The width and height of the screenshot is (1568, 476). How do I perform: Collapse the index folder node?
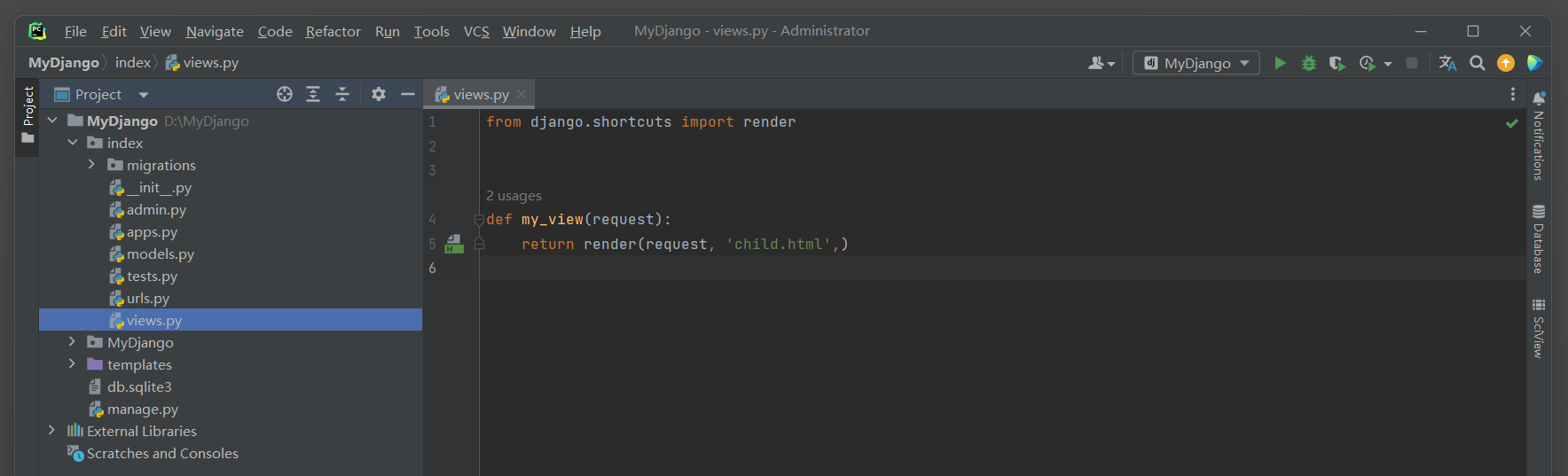pyautogui.click(x=73, y=143)
